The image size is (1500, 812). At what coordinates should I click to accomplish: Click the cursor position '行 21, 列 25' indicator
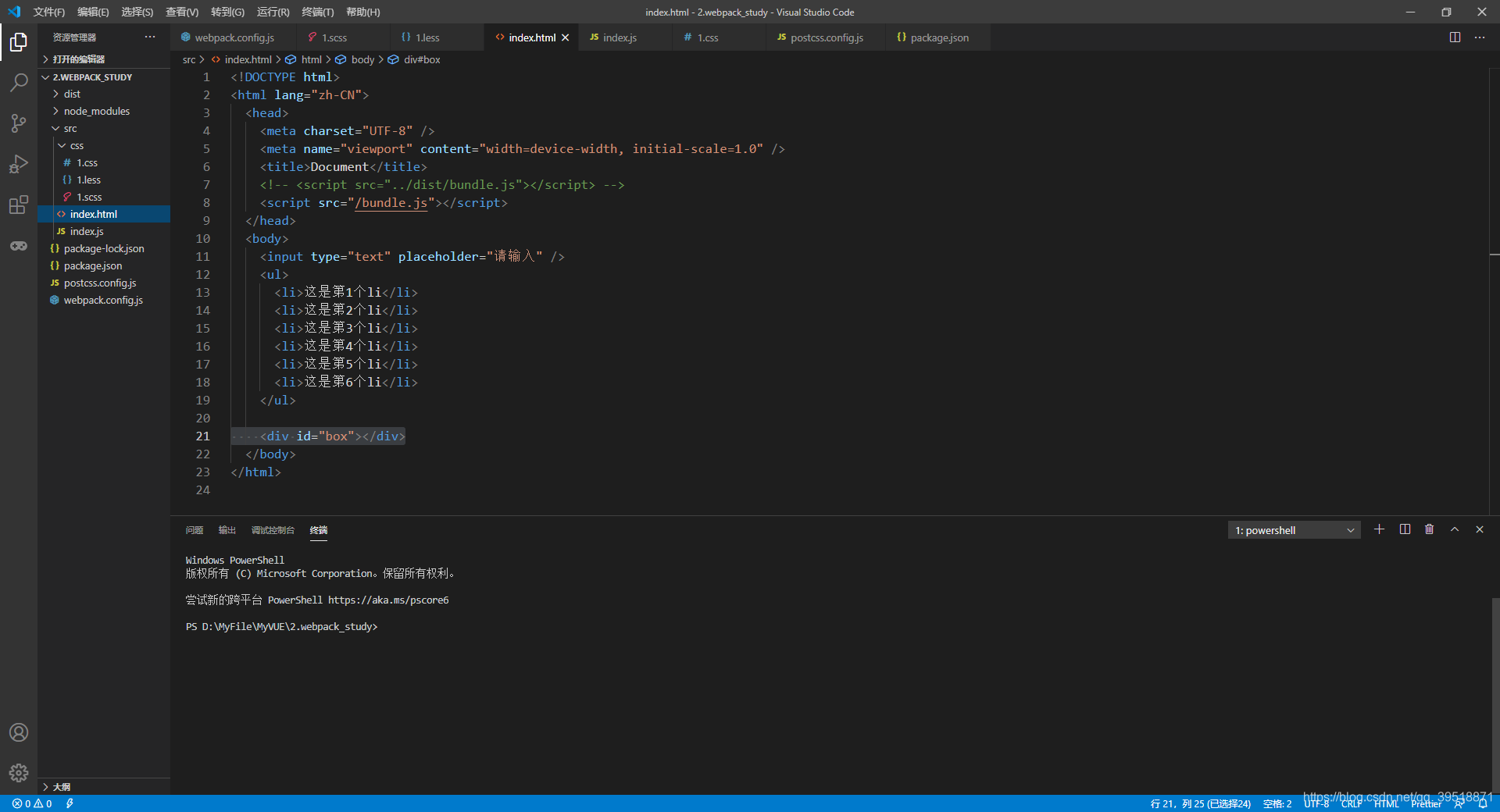point(1200,803)
